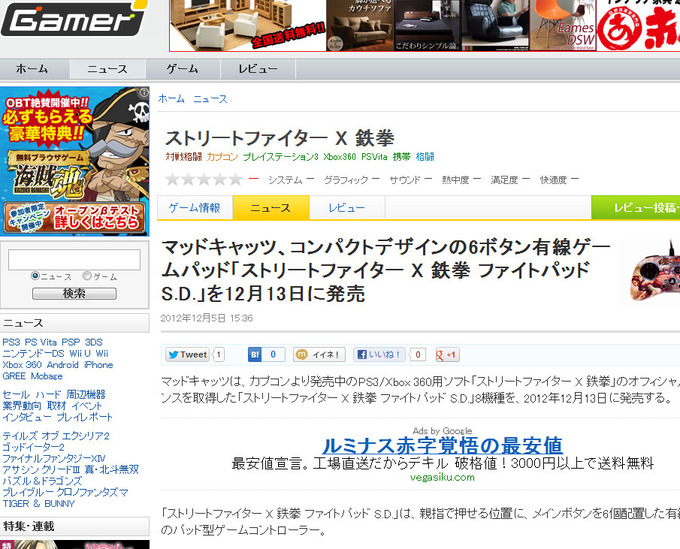
Task: Click the blue 格闘 tag link
Action: (x=425, y=157)
